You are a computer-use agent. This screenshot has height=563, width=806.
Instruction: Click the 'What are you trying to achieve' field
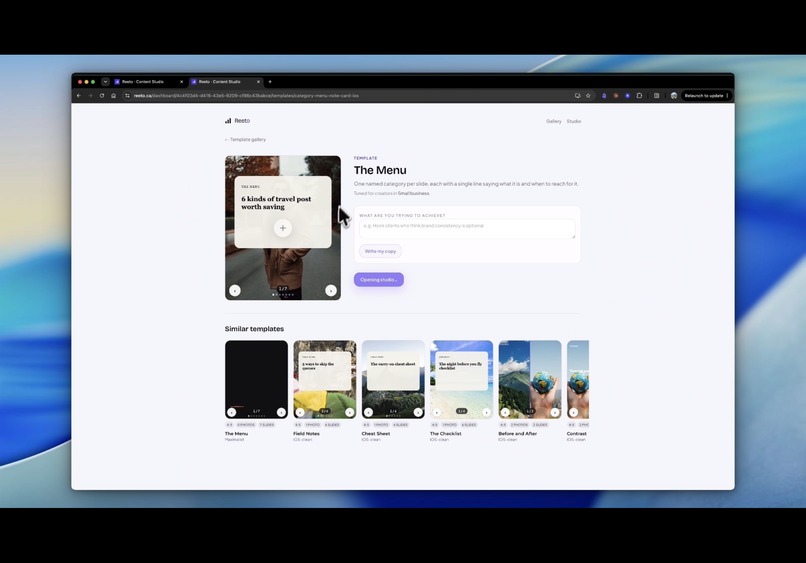tap(467, 229)
